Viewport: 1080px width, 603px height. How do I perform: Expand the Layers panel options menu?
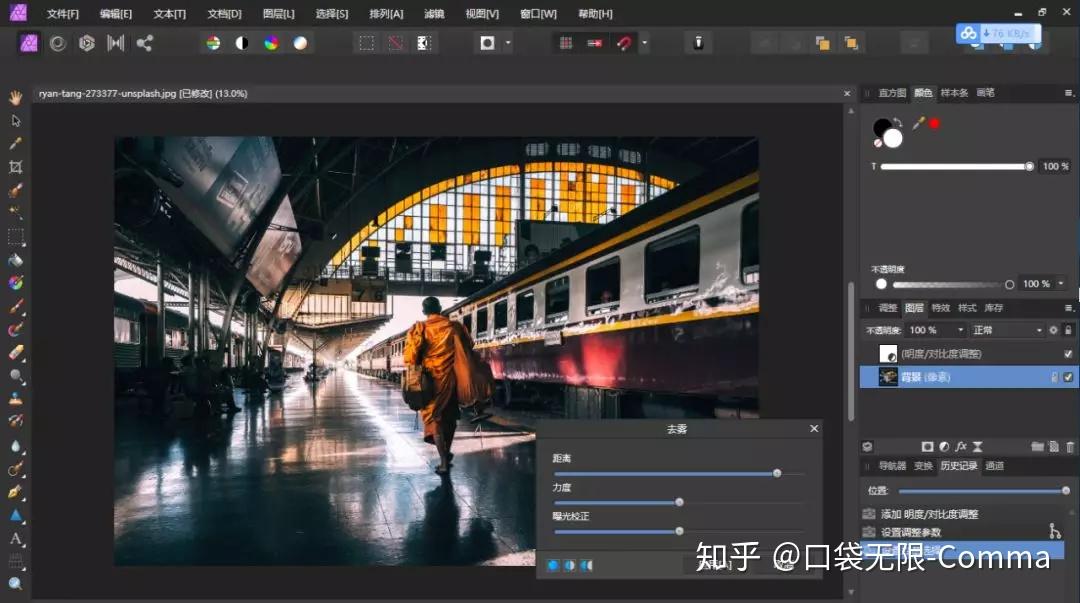(x=1068, y=307)
